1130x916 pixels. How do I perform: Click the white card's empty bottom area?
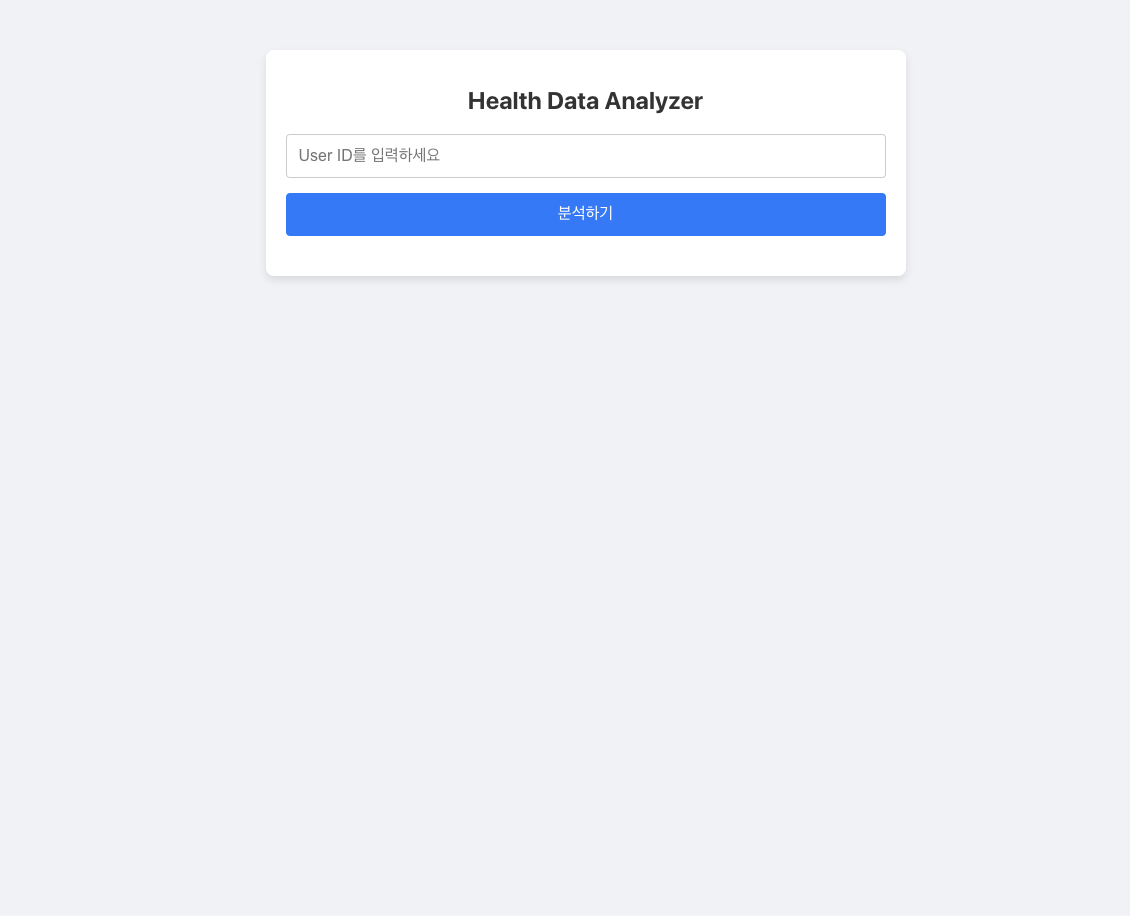click(x=585, y=256)
